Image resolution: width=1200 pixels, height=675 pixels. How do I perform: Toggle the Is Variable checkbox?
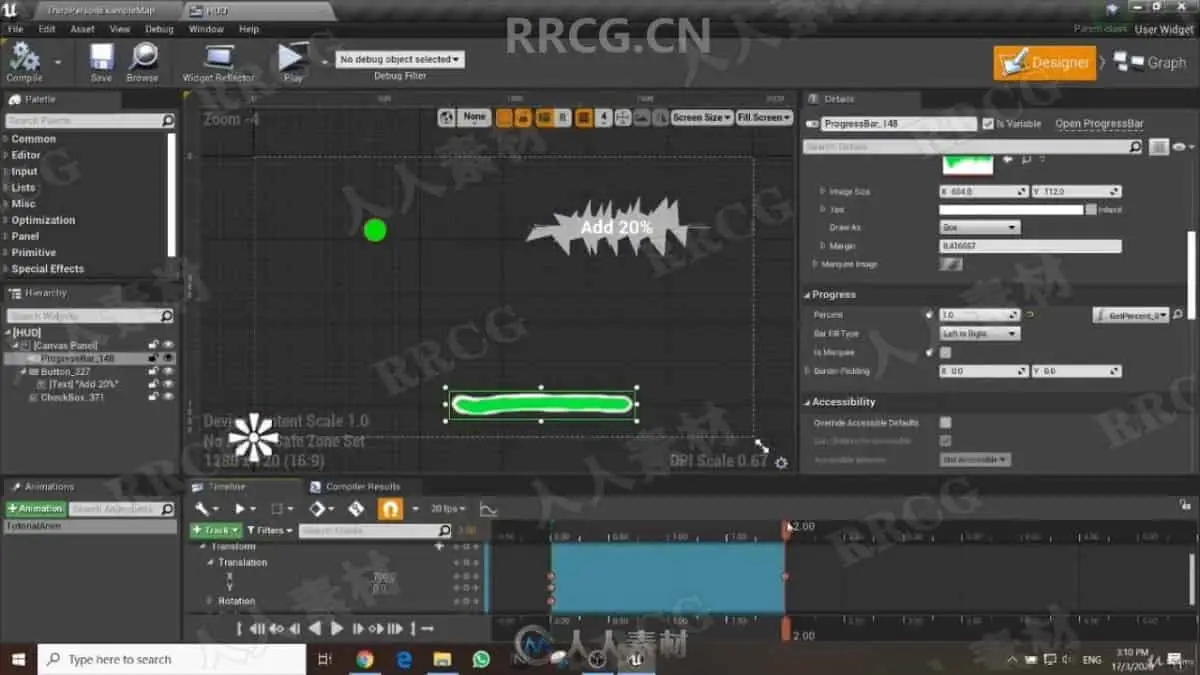[x=988, y=123]
